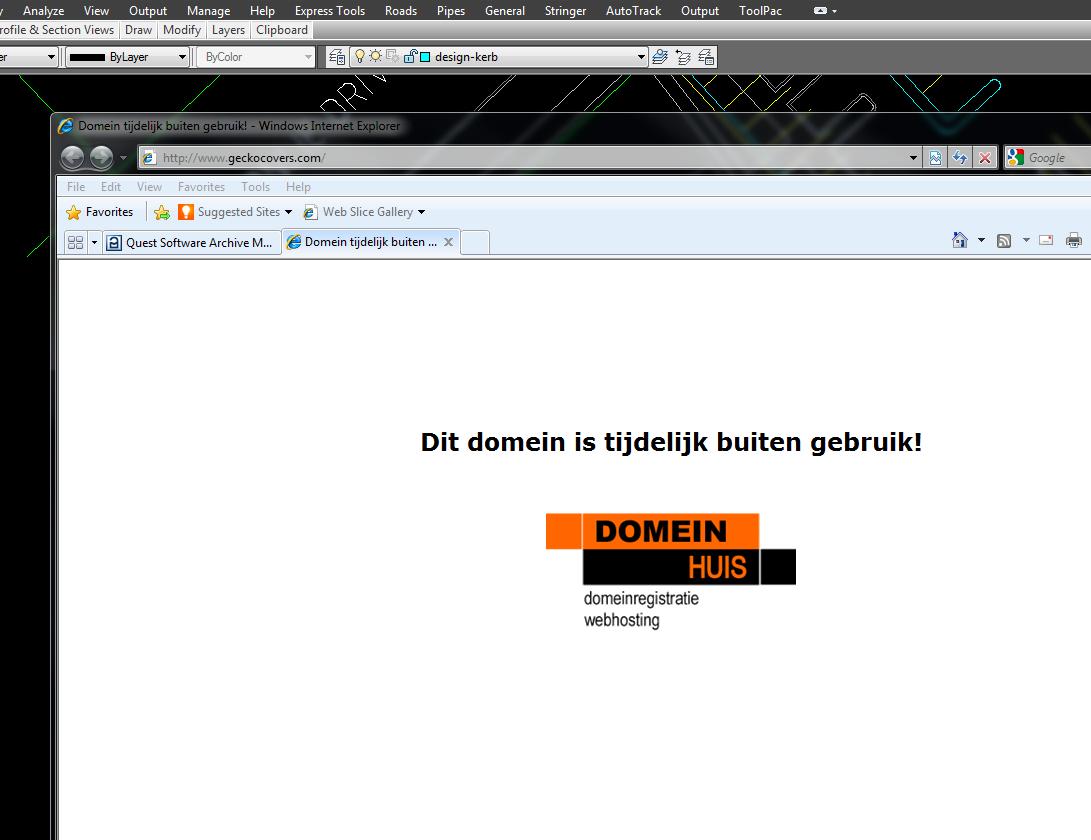The height and width of the screenshot is (840, 1091).
Task: Open General menu
Action: coord(504,10)
